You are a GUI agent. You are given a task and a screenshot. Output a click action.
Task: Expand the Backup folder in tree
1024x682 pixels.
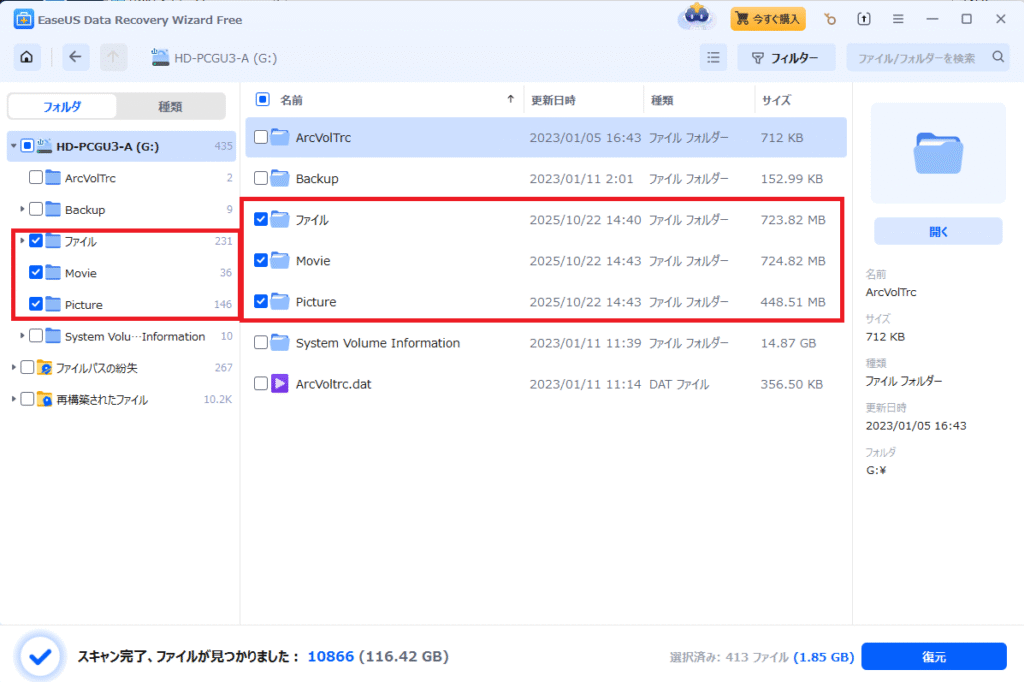[x=22, y=210]
